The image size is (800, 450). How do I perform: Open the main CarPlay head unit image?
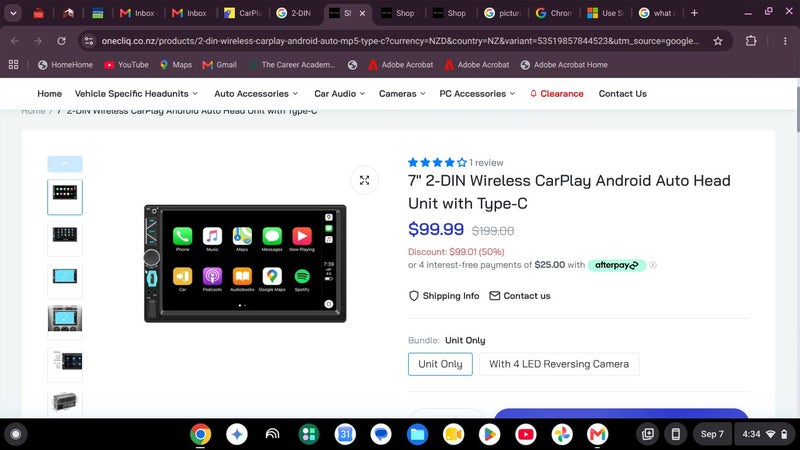coord(245,264)
